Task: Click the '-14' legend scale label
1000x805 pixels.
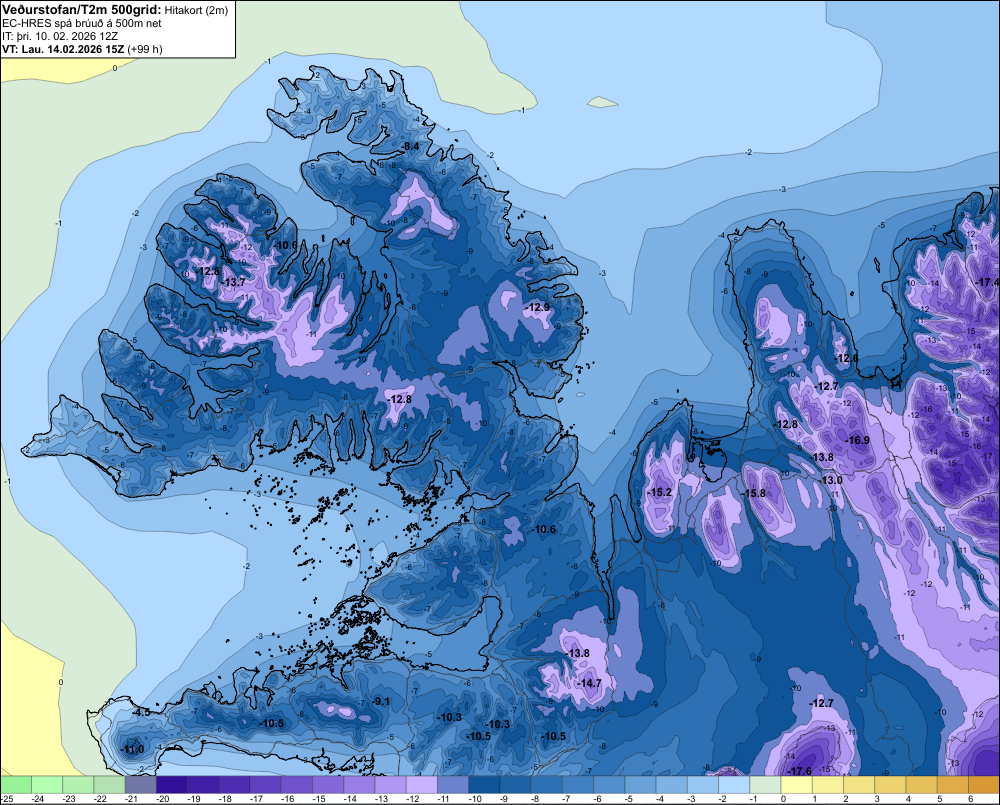Action: pyautogui.click(x=350, y=799)
